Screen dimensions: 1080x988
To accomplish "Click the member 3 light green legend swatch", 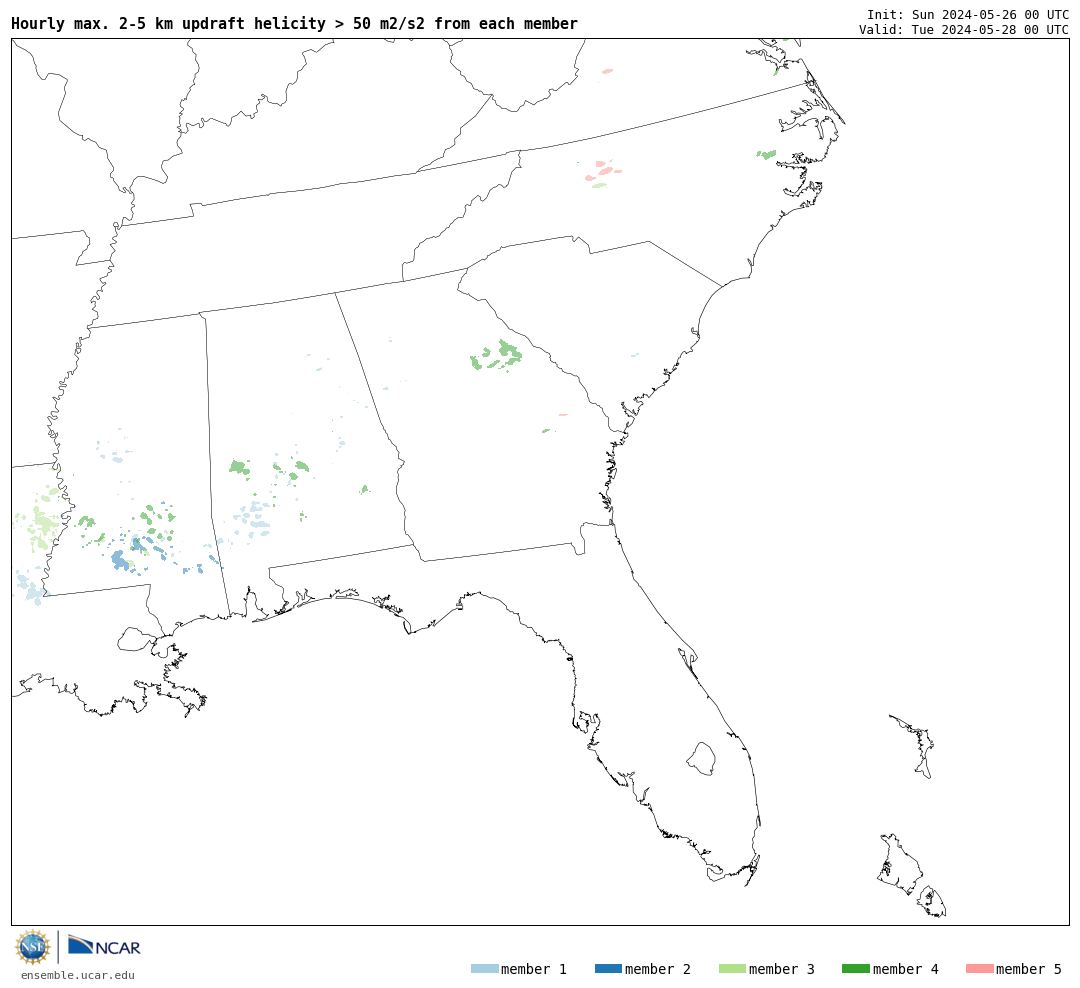I will pos(732,969).
